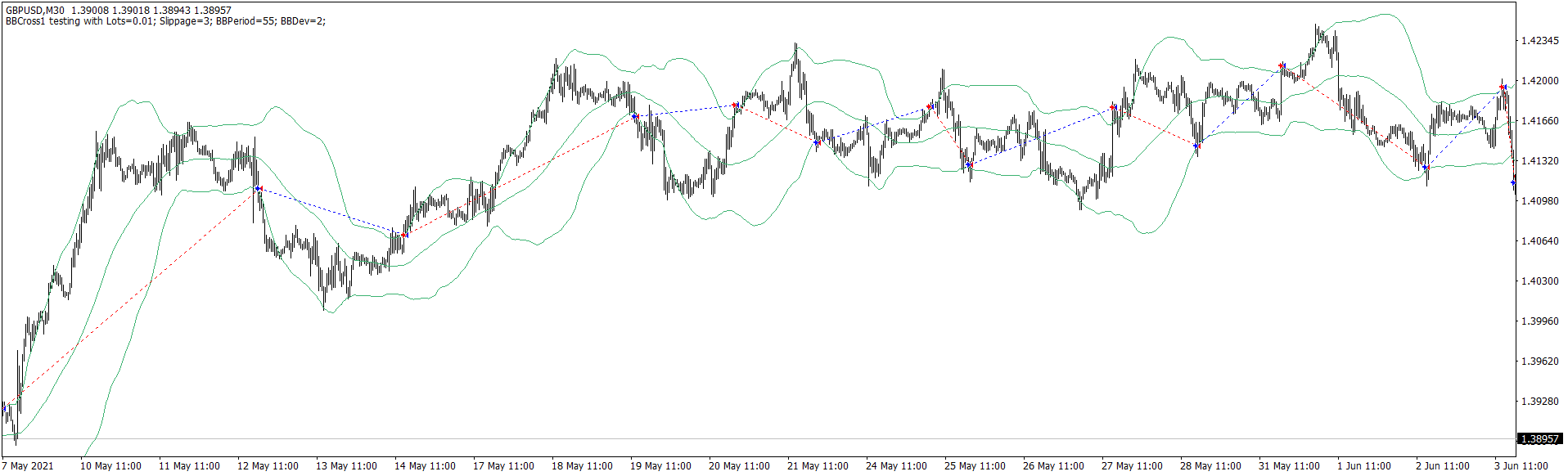Click the 24 May 11:00 time label
The image size is (1568, 476).
[x=896, y=466]
